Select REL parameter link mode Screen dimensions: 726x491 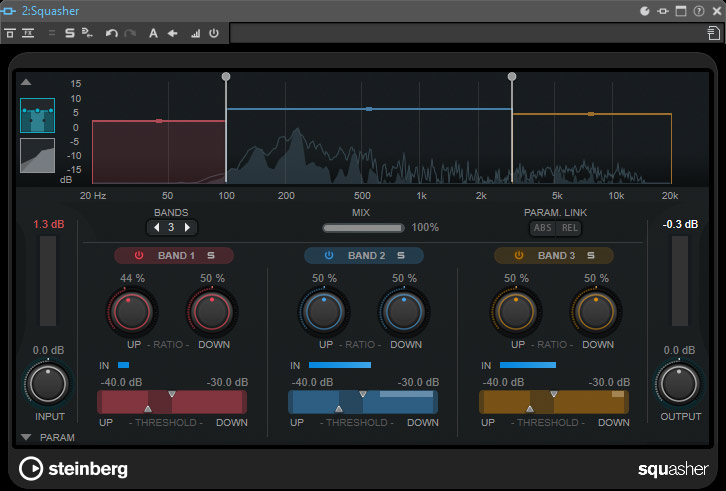[568, 228]
